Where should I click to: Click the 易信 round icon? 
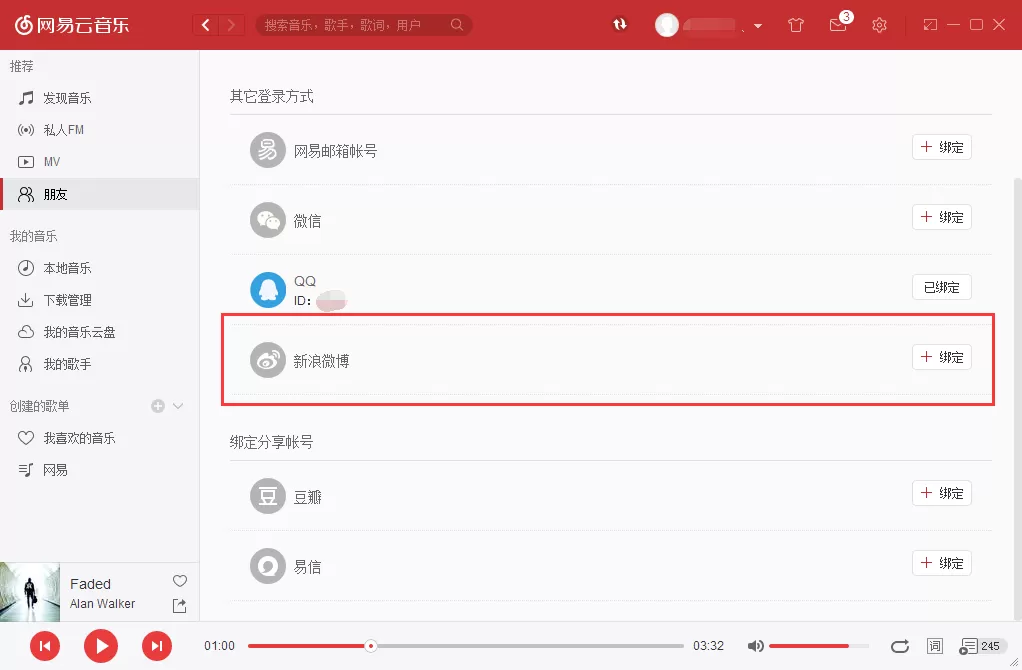268,566
